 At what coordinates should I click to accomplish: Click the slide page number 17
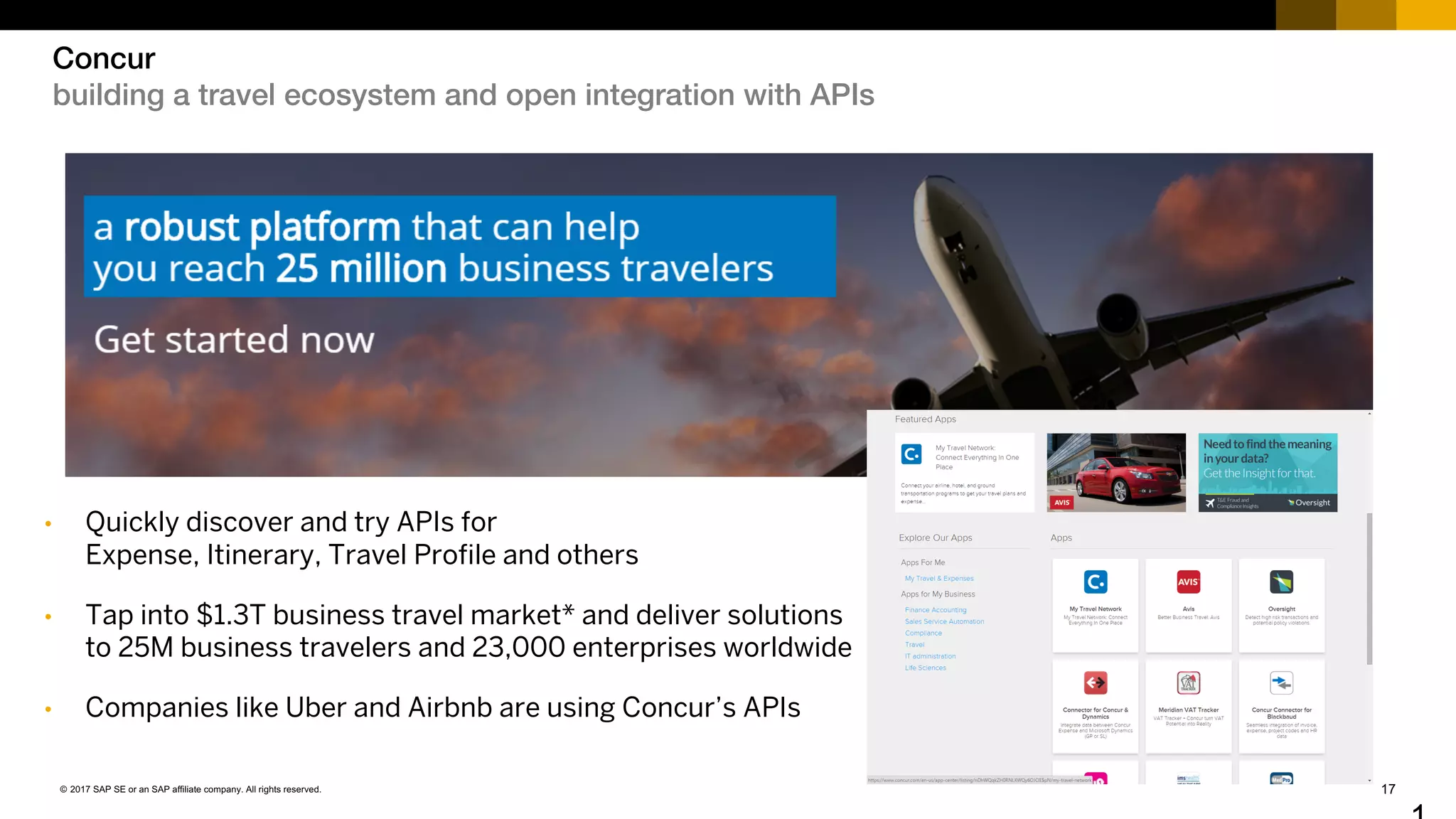(1388, 789)
